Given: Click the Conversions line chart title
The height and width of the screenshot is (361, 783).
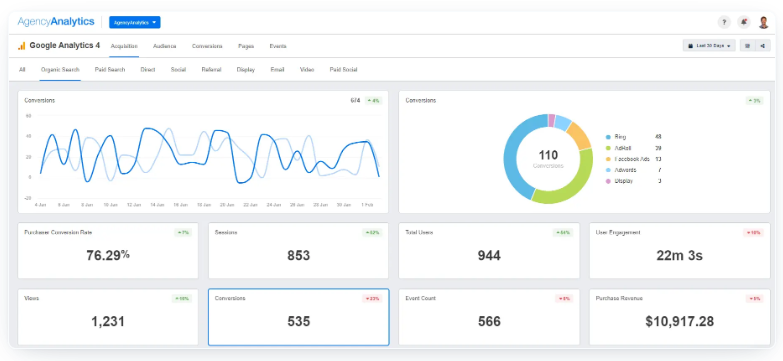Looking at the screenshot, I should (x=39, y=100).
